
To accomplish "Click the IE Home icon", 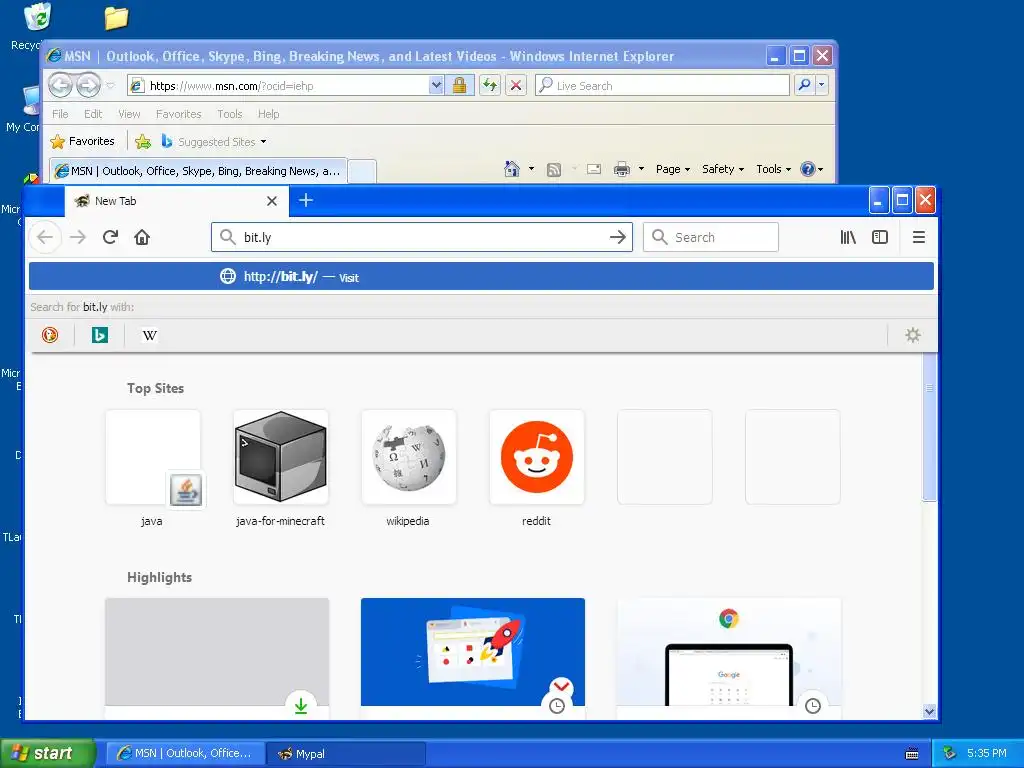I will (x=511, y=169).
